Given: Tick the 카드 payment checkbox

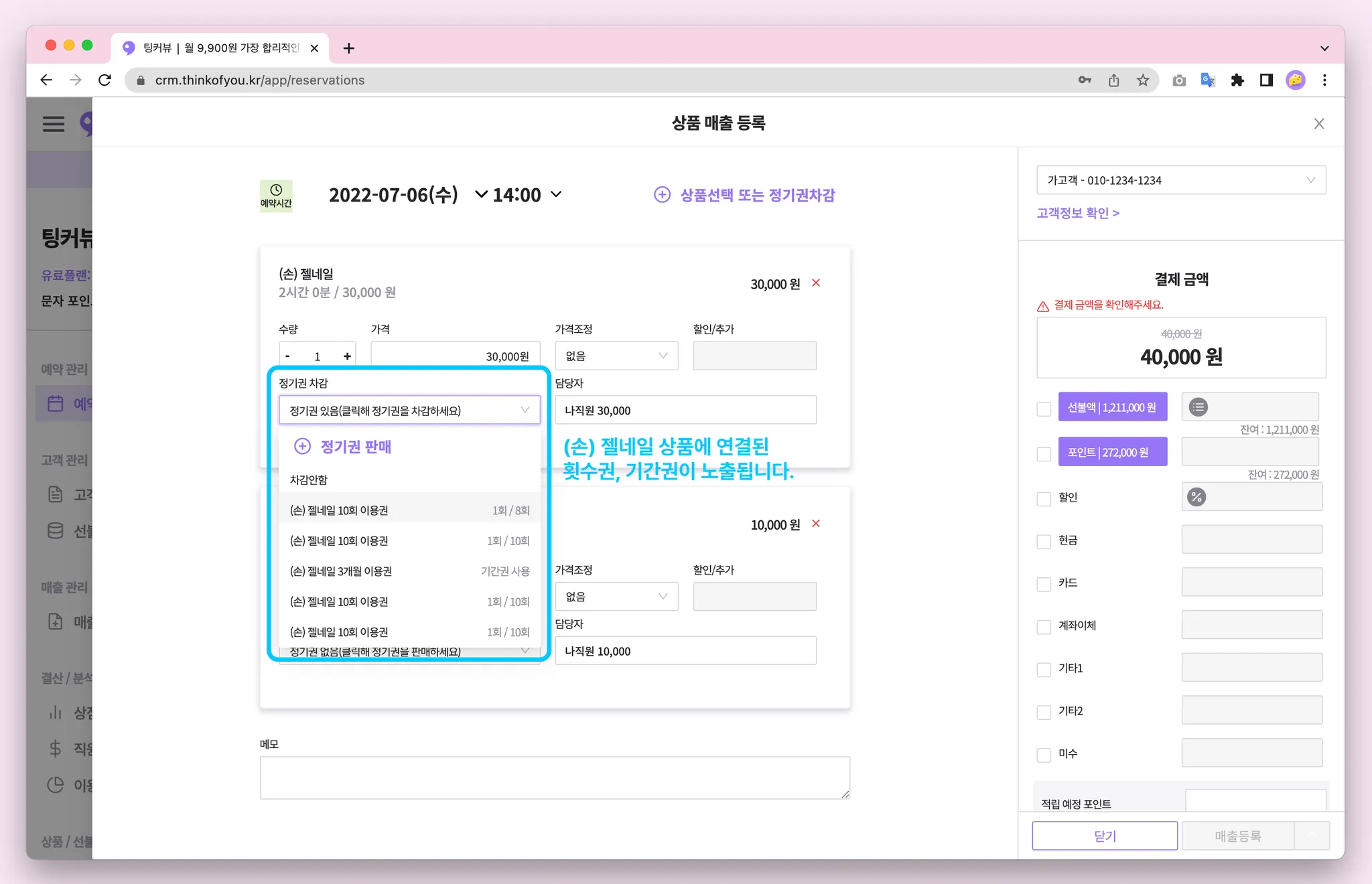Looking at the screenshot, I should click(1044, 584).
